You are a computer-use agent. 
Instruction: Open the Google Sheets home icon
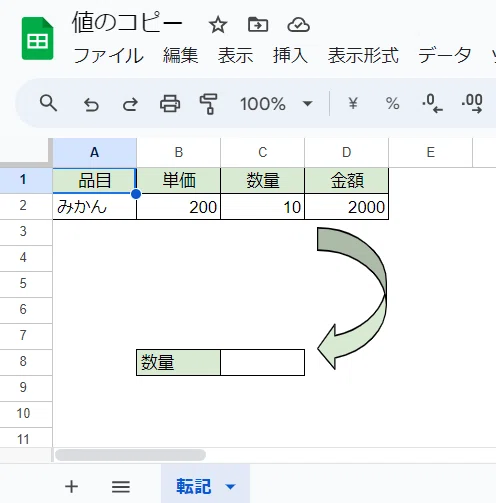tap(37, 38)
